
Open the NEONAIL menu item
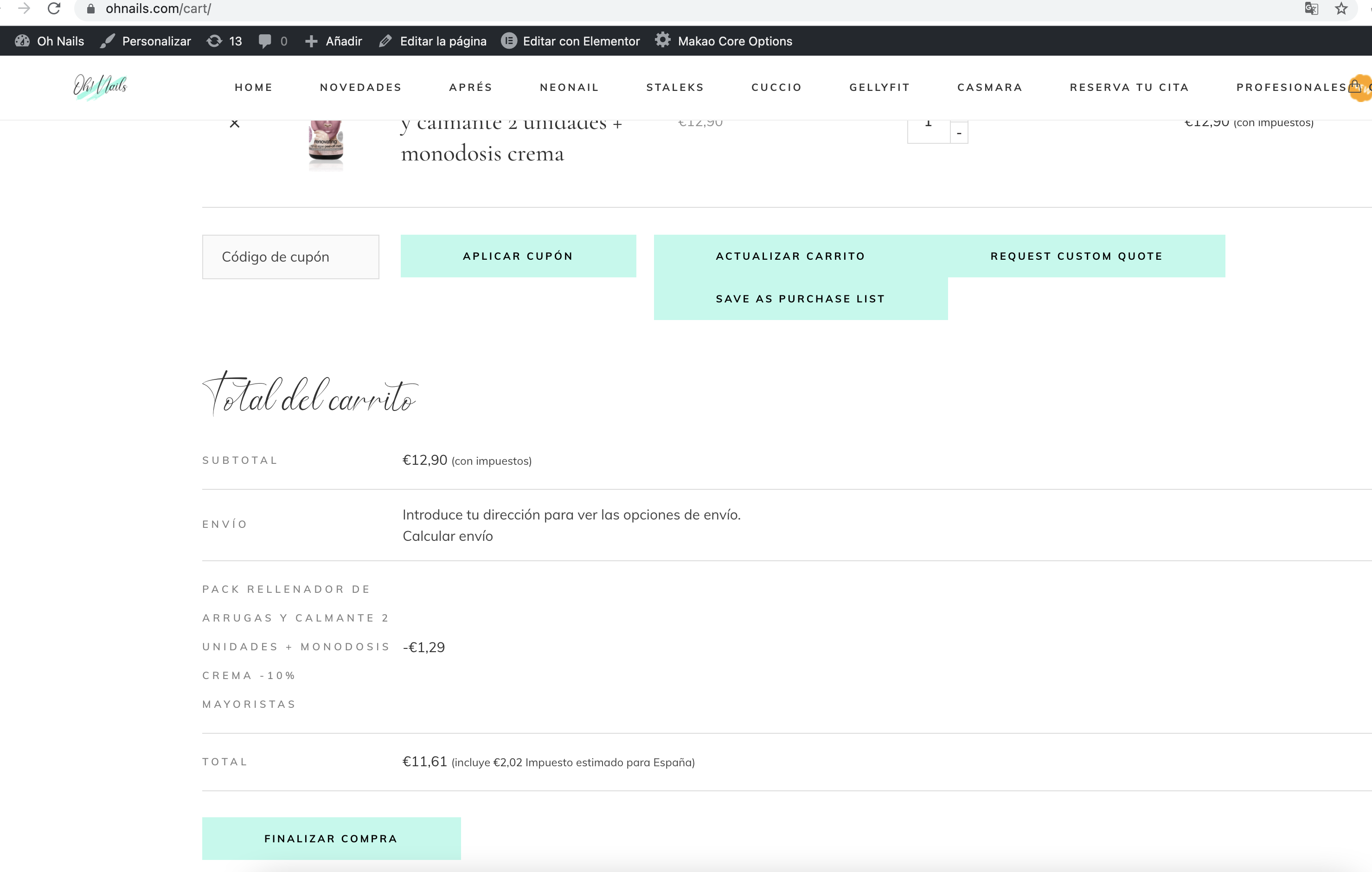[x=569, y=87]
